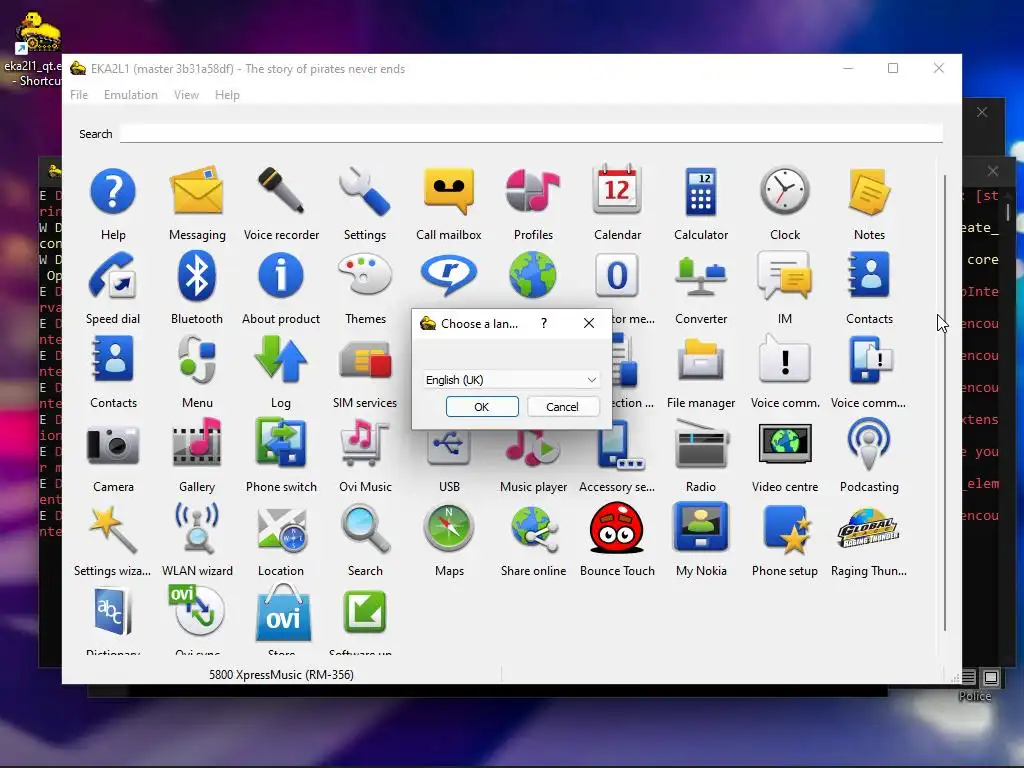Open the File menu
This screenshot has width=1024, height=768.
pos(79,95)
